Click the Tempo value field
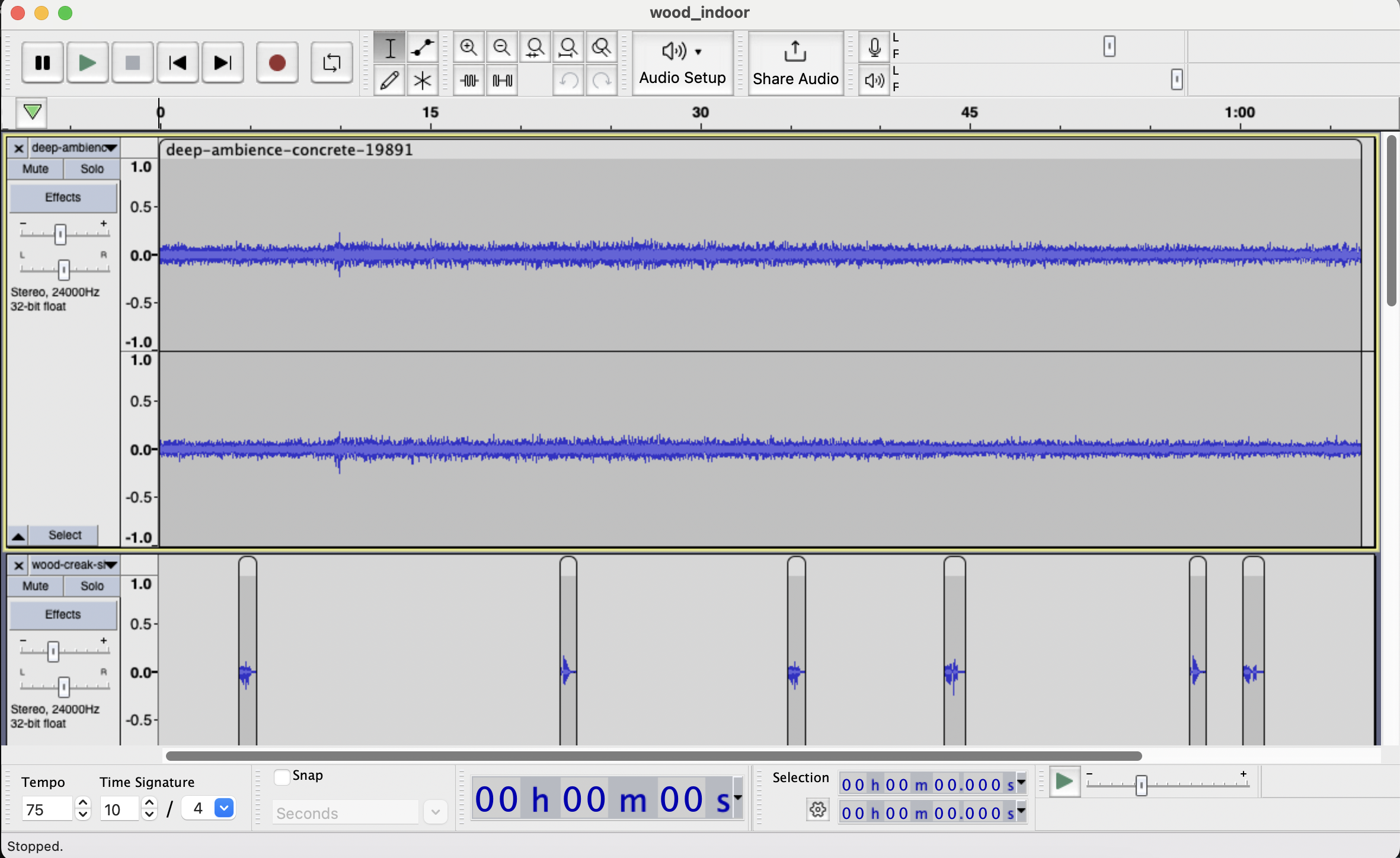 (x=47, y=809)
